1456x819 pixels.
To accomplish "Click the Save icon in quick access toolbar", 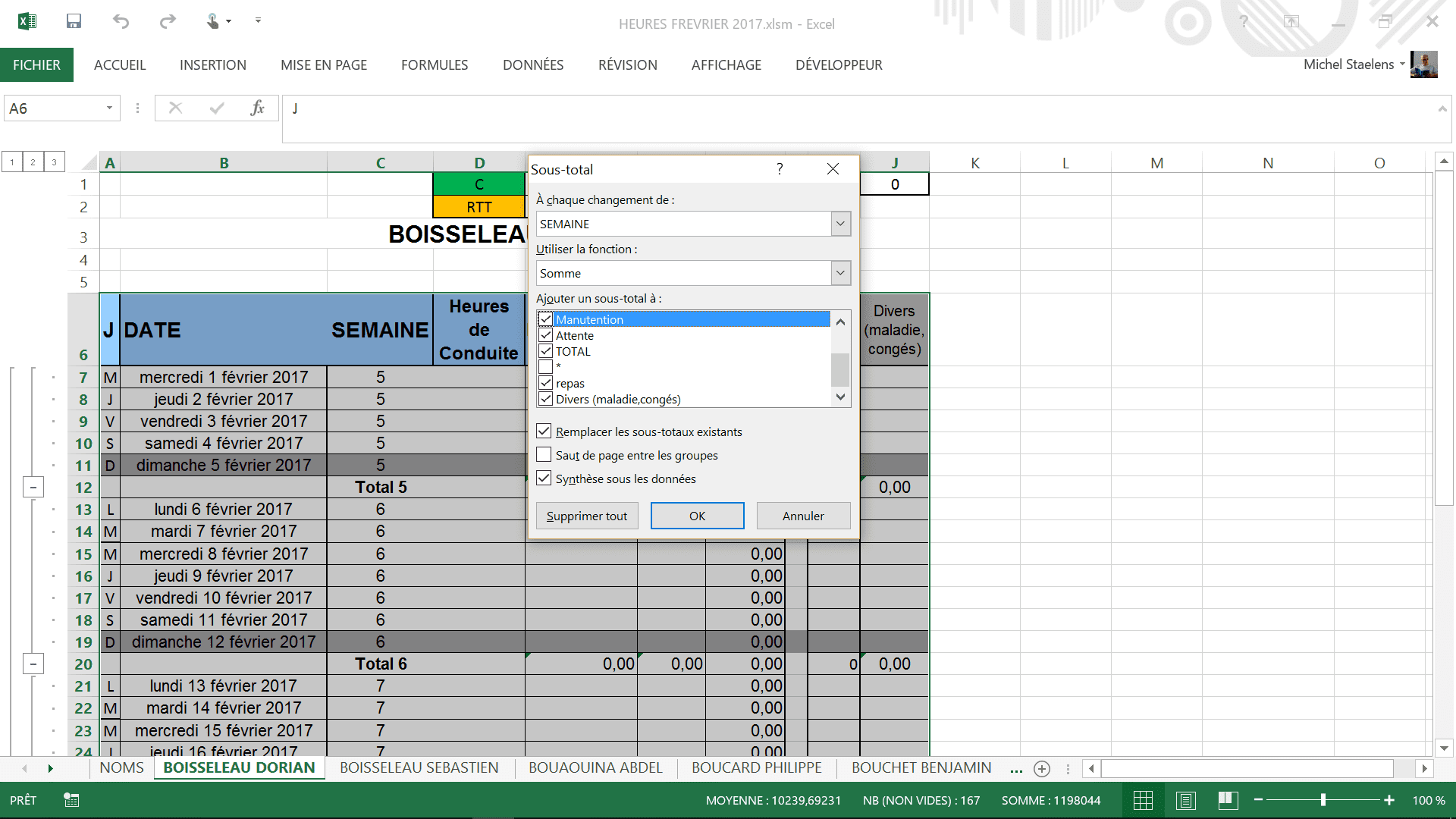I will point(74,21).
